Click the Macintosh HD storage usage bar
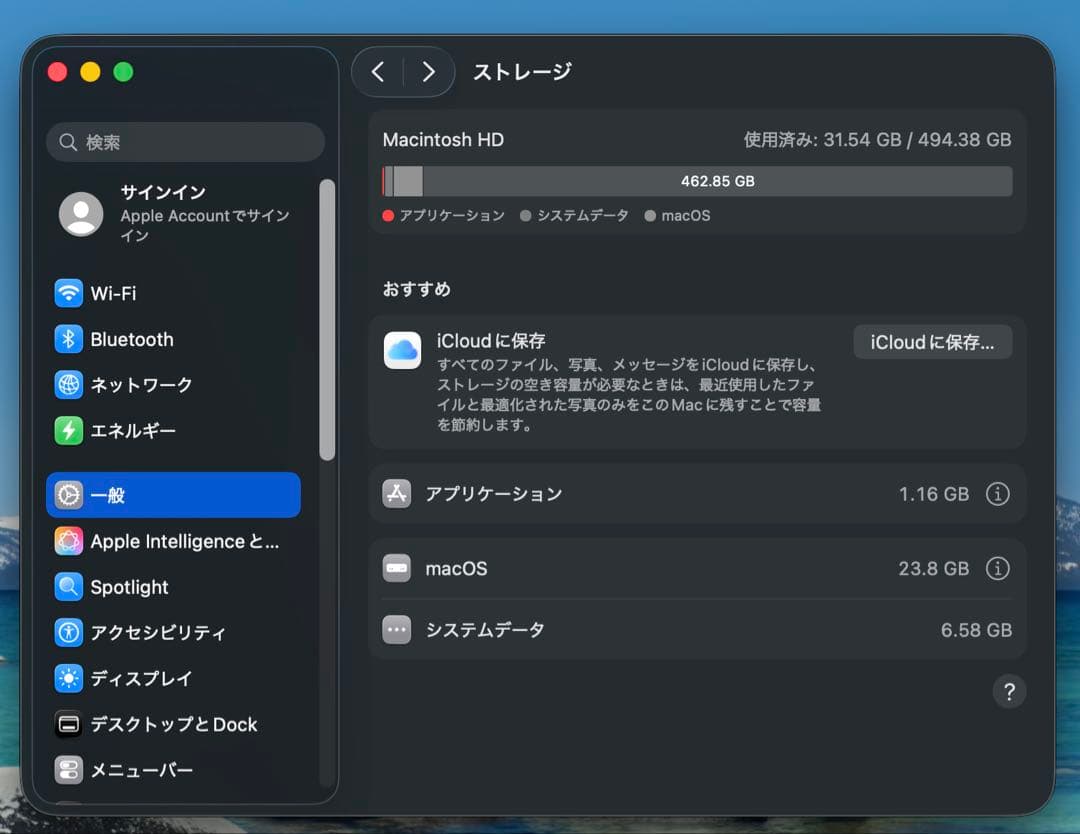The image size is (1080, 834). point(697,180)
